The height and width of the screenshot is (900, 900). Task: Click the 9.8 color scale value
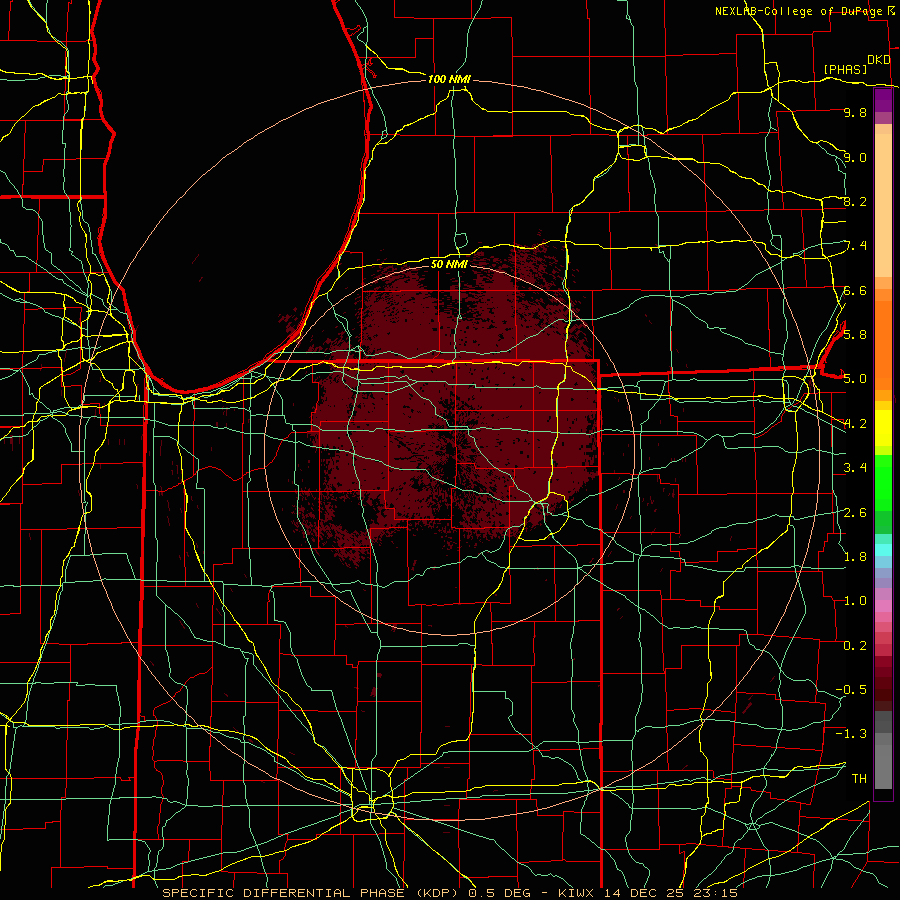point(855,112)
